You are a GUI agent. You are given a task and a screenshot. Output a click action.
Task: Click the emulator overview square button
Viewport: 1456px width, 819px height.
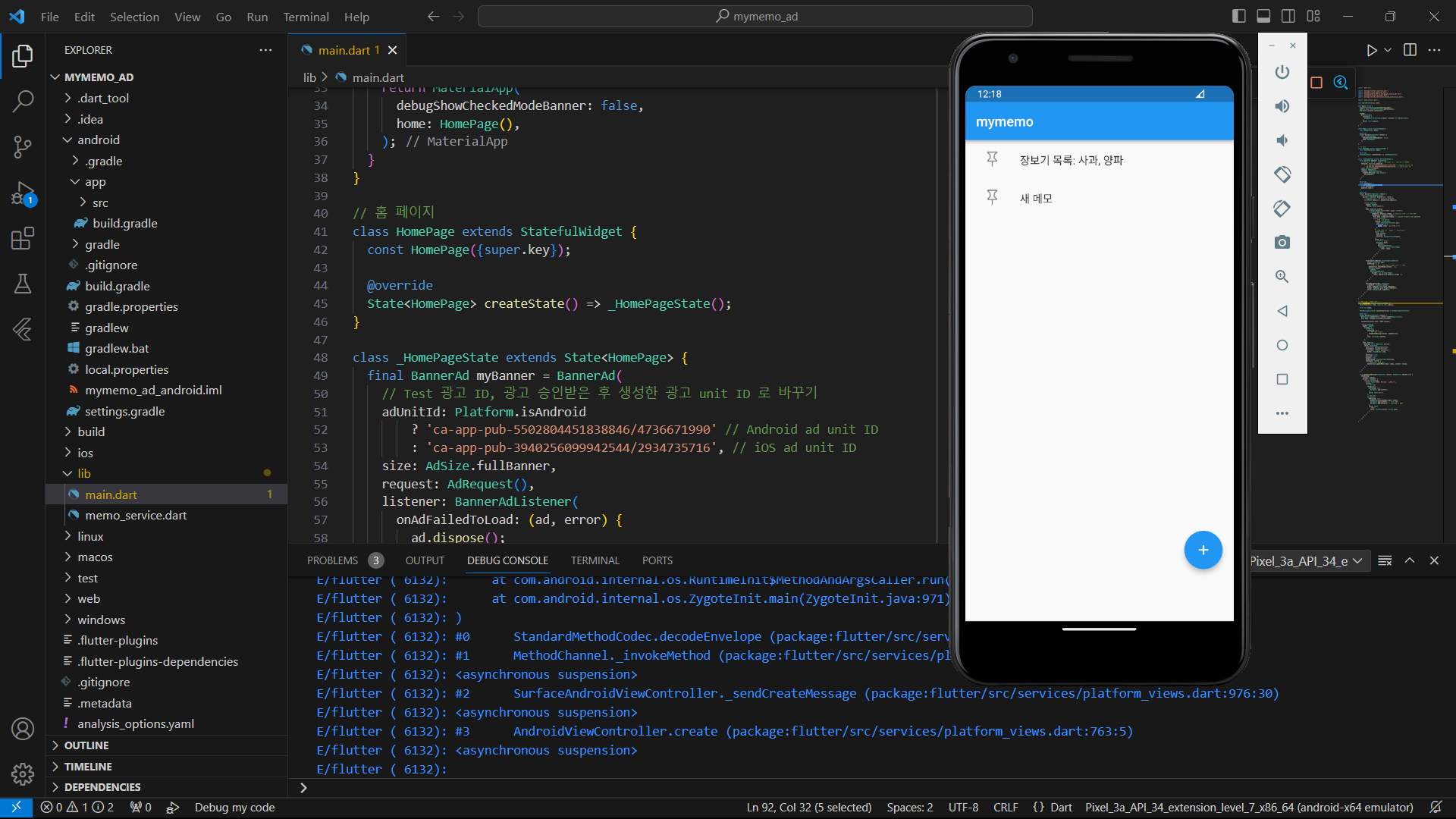point(1282,379)
